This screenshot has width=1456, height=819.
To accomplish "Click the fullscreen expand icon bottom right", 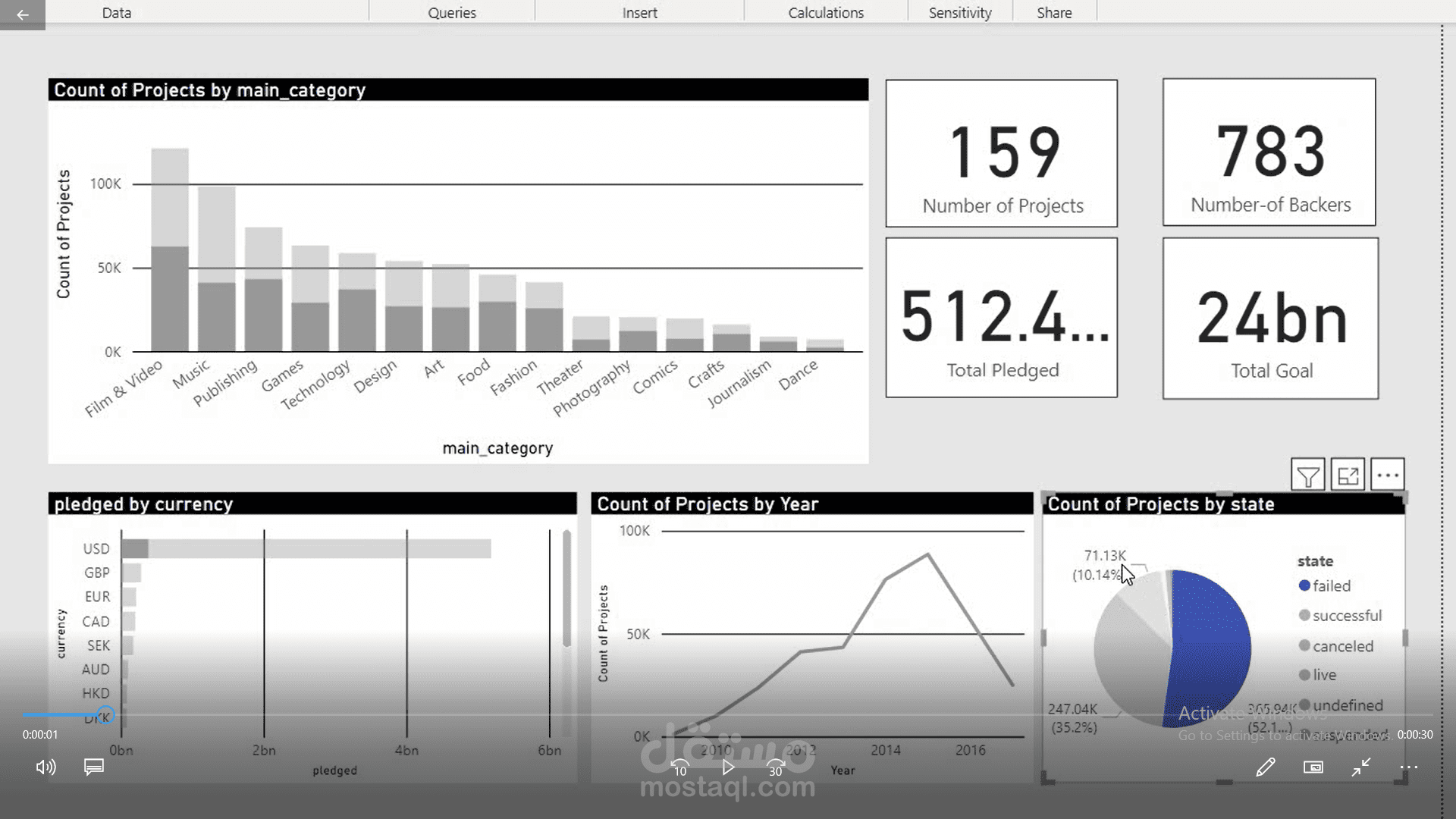I will coord(1361,768).
